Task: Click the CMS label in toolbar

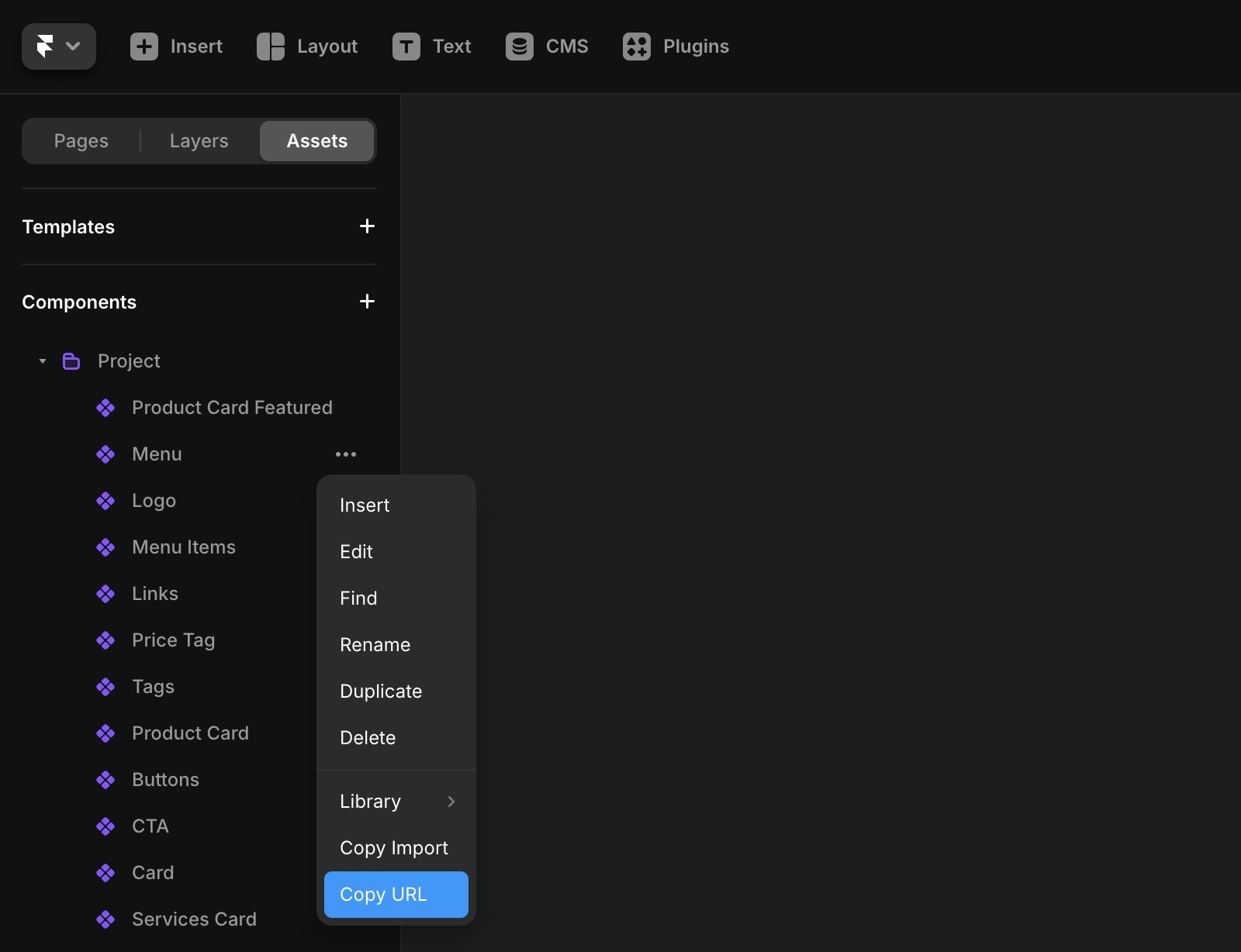Action: tap(567, 47)
